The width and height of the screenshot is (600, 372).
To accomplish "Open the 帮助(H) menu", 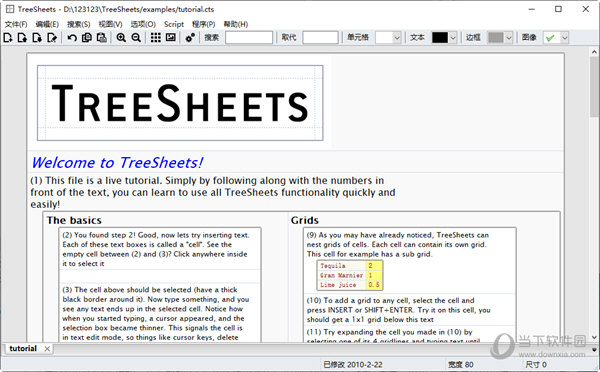I will (x=236, y=24).
